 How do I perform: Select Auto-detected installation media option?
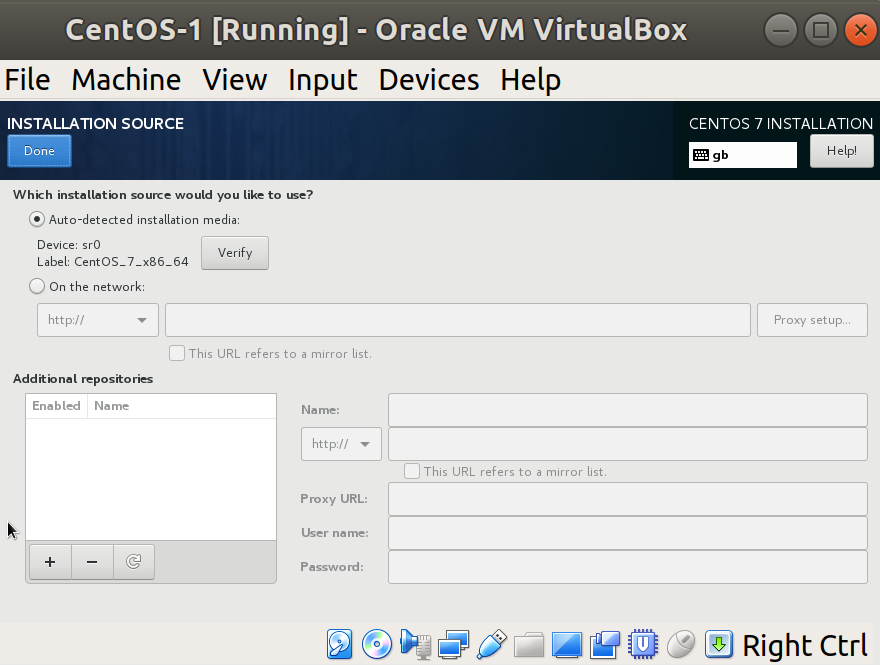coord(38,220)
